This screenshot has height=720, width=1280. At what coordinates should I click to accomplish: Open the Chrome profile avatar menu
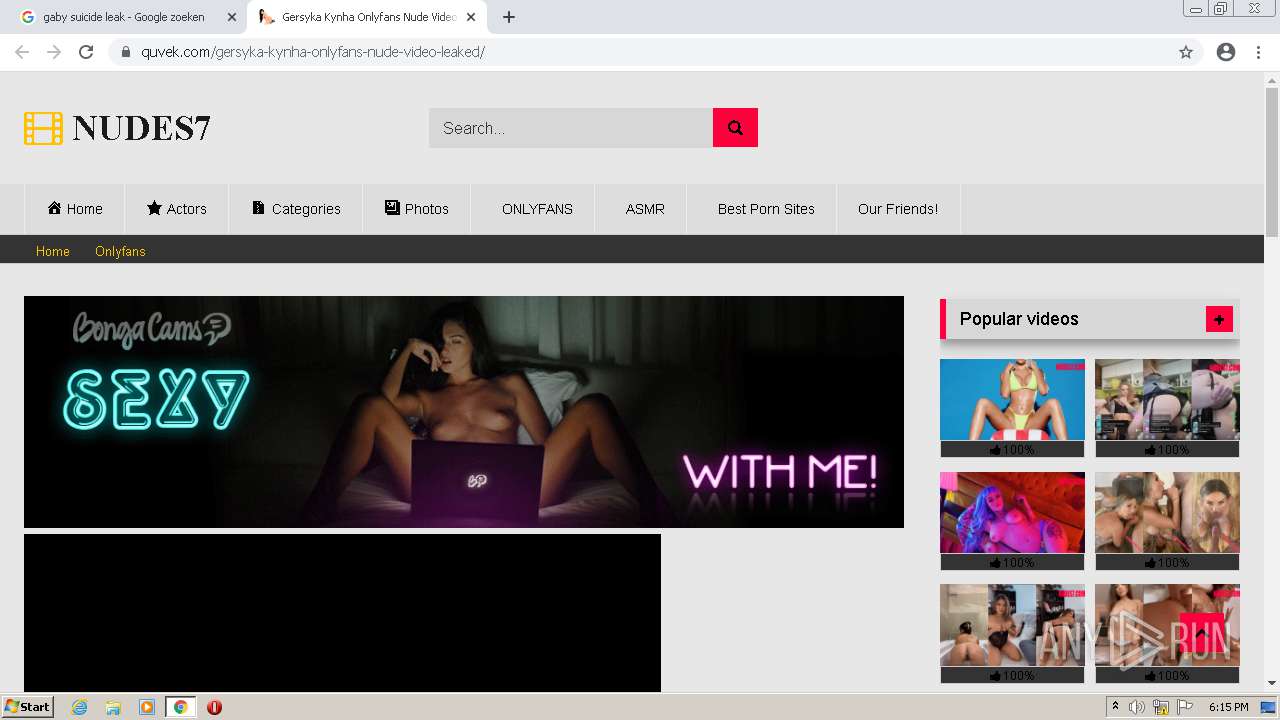coord(1226,52)
